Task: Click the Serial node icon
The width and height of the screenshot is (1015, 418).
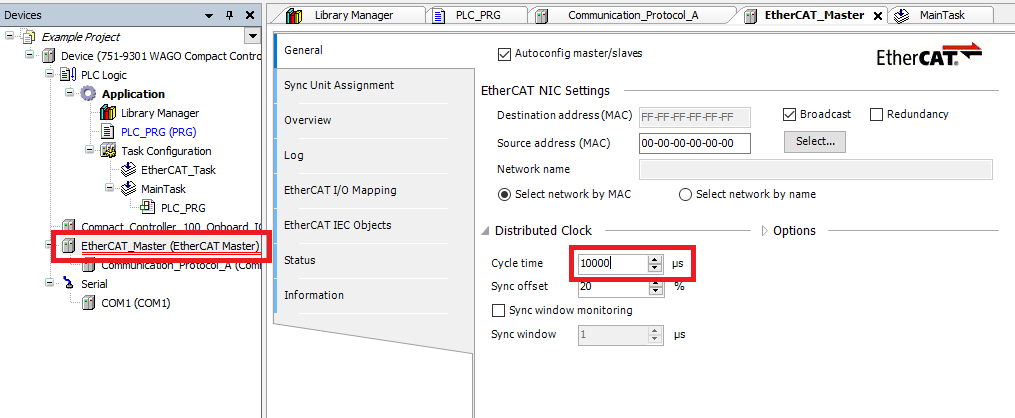Action: click(x=68, y=284)
